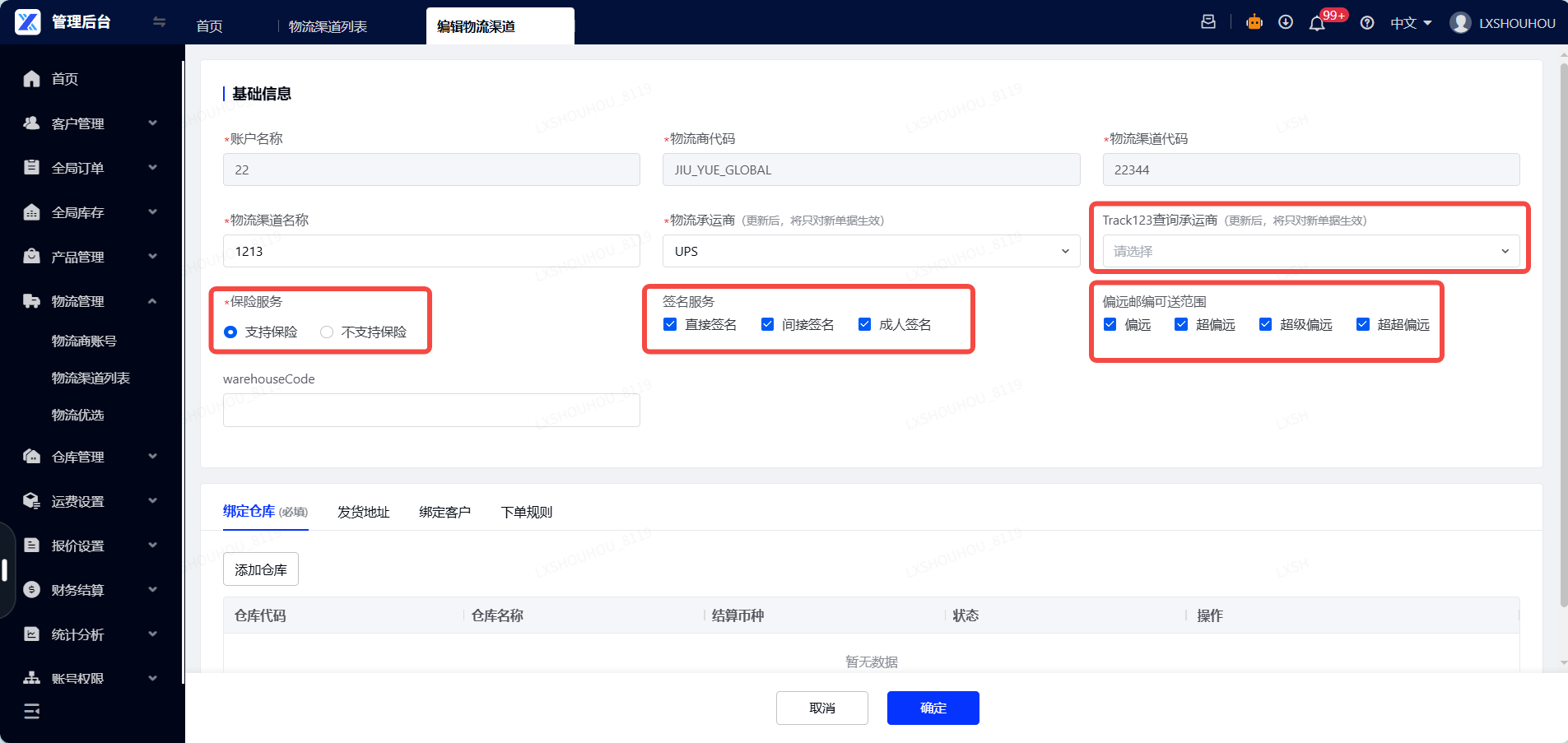The width and height of the screenshot is (1568, 743).
Task: Switch to the 首页 top tab
Action: 209,26
